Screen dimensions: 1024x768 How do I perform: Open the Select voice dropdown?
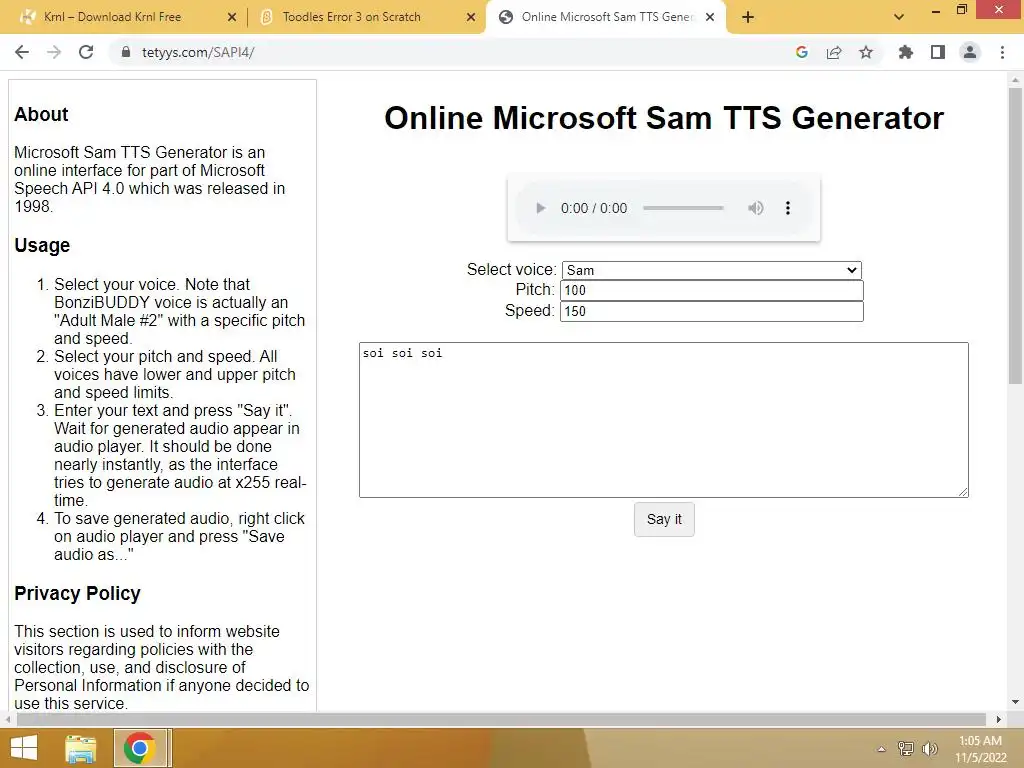tap(712, 270)
